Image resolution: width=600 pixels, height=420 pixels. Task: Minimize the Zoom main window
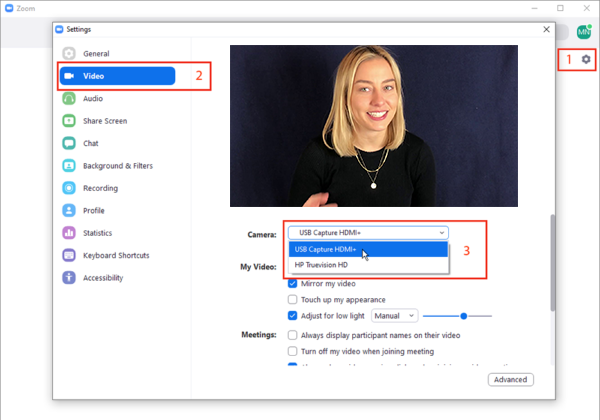click(x=535, y=8)
